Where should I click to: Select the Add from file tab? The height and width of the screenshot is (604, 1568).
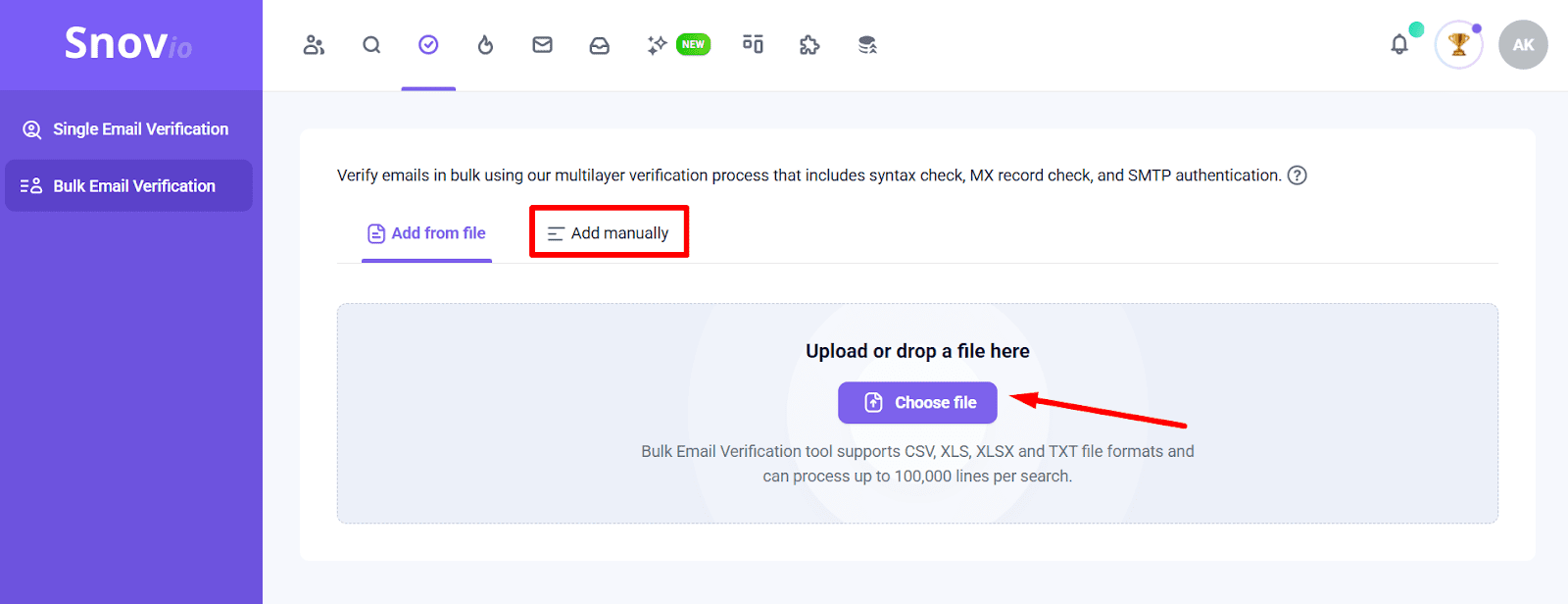[x=426, y=233]
